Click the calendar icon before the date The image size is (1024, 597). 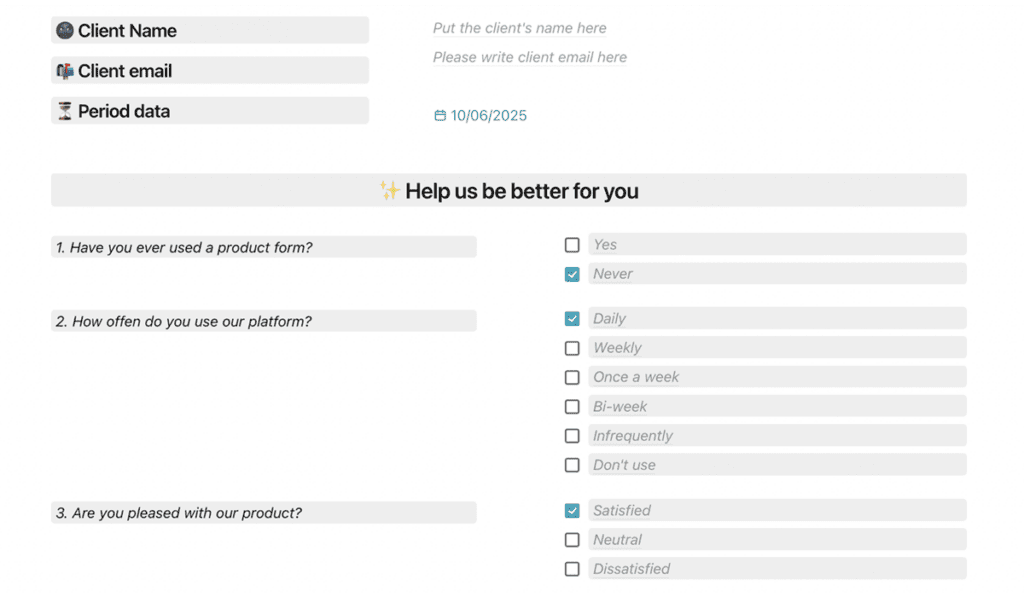pos(440,115)
